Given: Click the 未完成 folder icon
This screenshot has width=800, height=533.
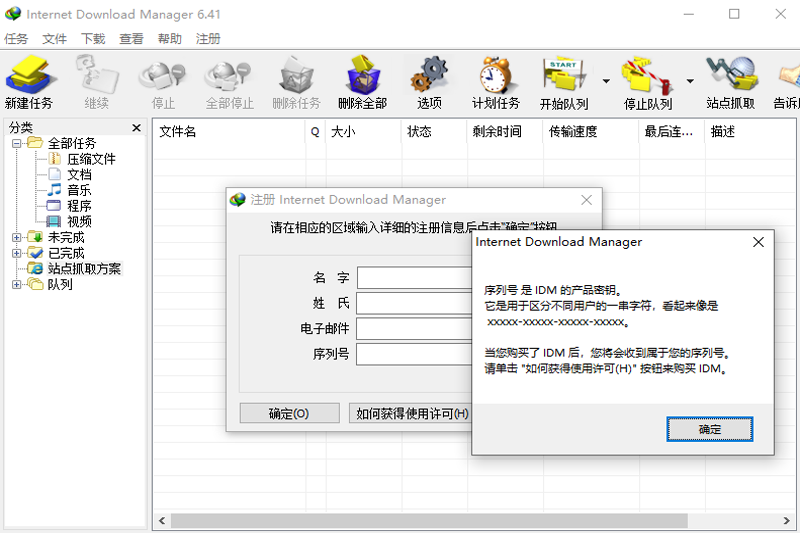Looking at the screenshot, I should (x=35, y=237).
